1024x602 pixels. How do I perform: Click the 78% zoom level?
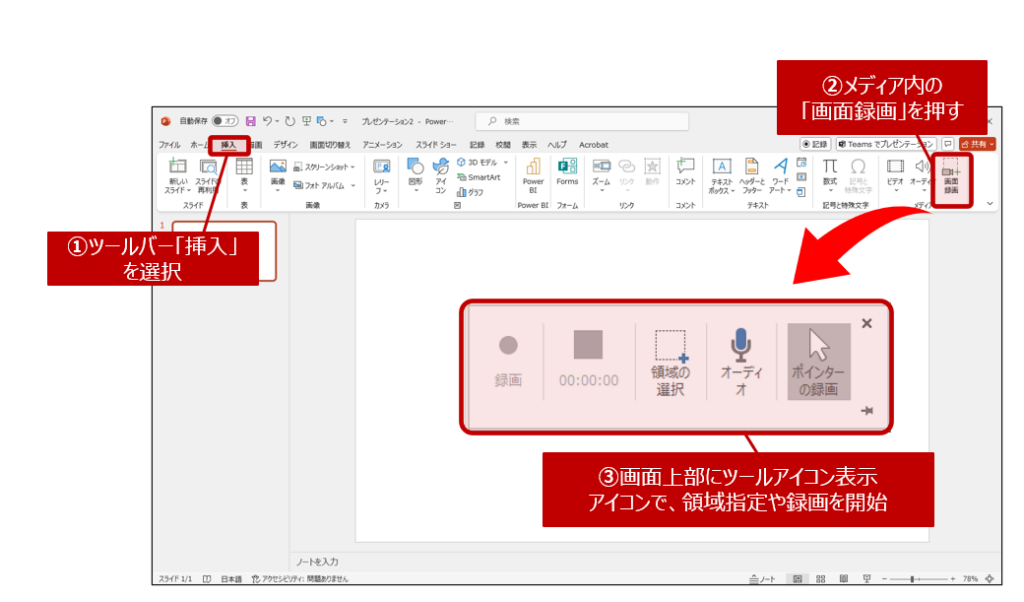coord(970,579)
